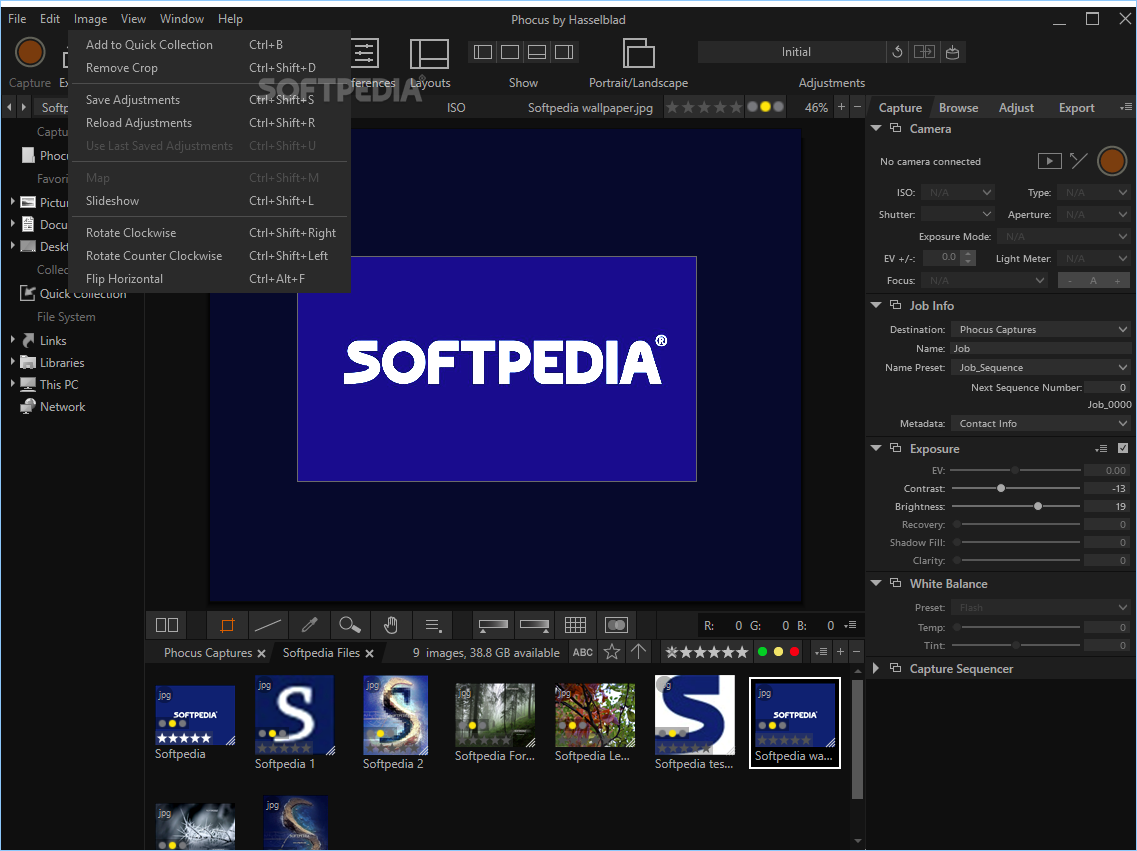The height and width of the screenshot is (851, 1137).
Task: Select the magnifier zoom tool
Action: [x=350, y=625]
